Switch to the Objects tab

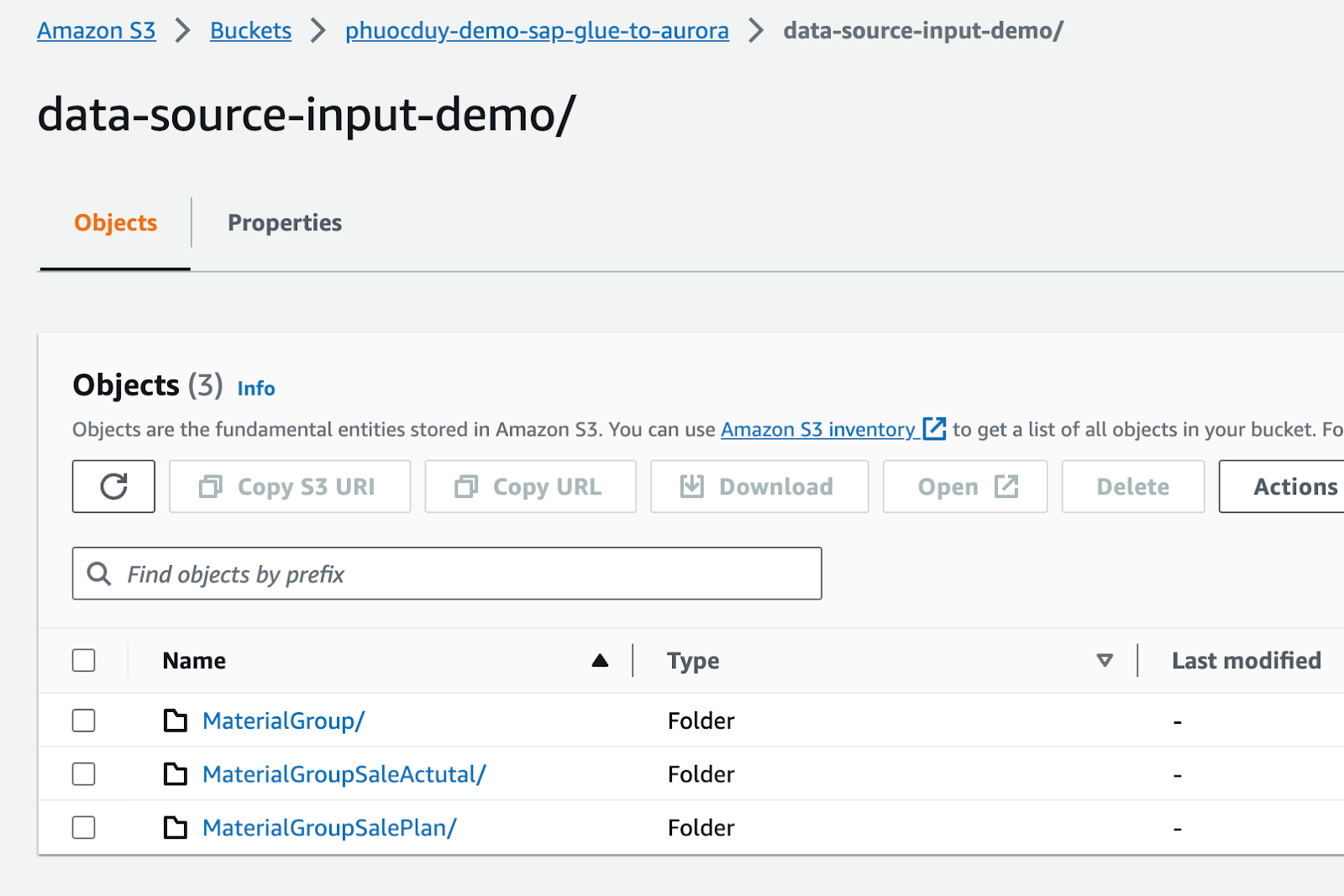[x=116, y=223]
